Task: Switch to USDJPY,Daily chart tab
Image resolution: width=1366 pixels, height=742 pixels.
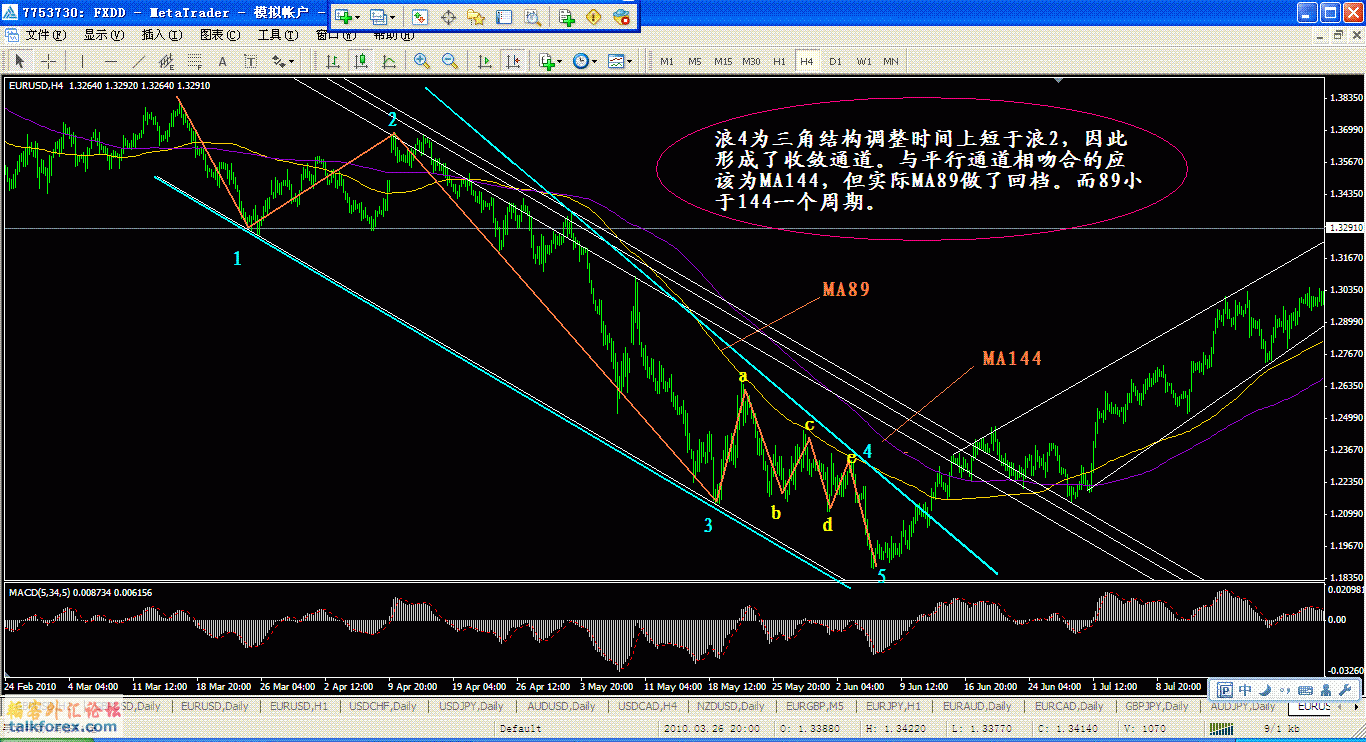Action: [x=471, y=706]
